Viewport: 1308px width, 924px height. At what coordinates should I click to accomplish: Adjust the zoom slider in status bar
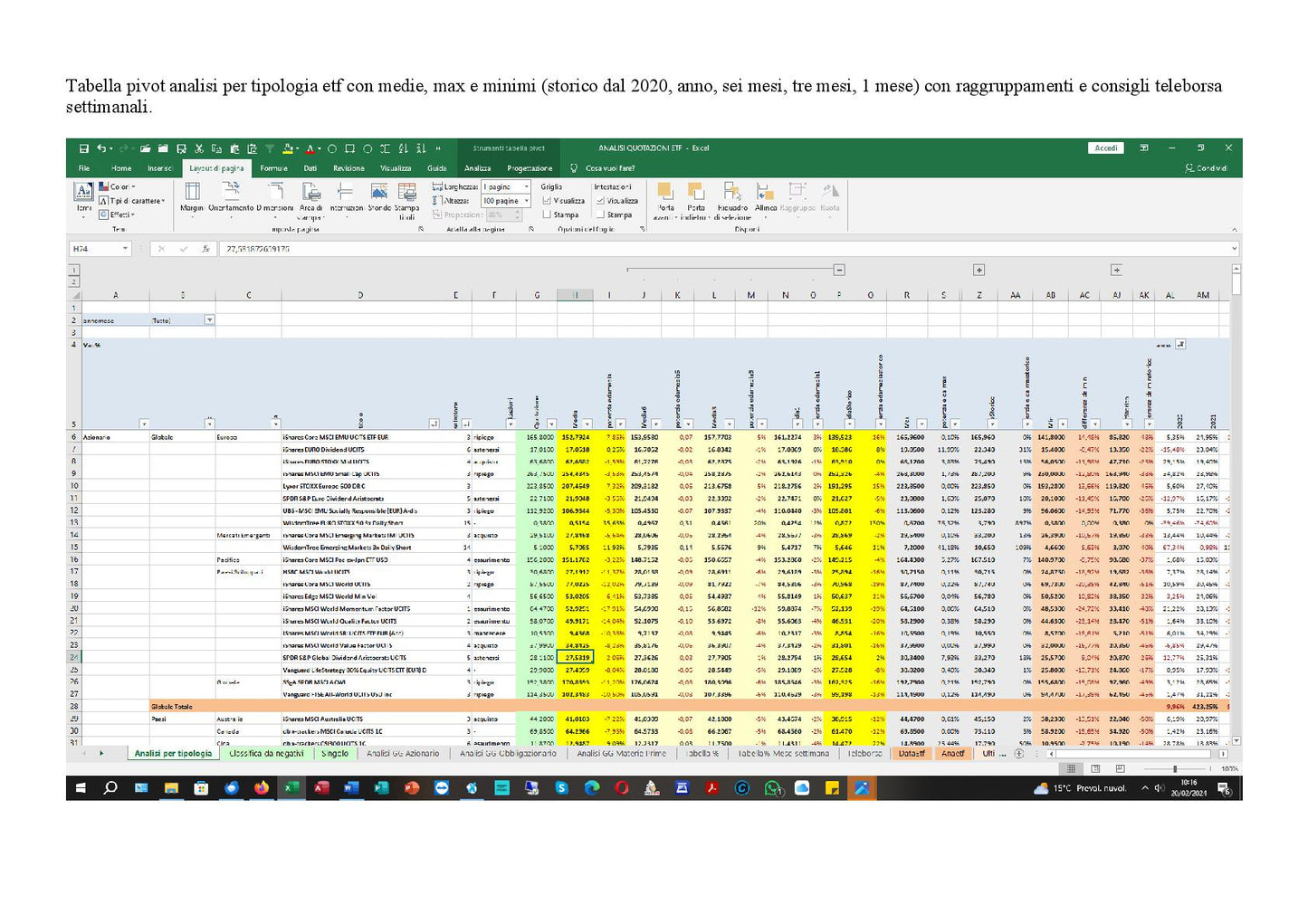point(1174,768)
